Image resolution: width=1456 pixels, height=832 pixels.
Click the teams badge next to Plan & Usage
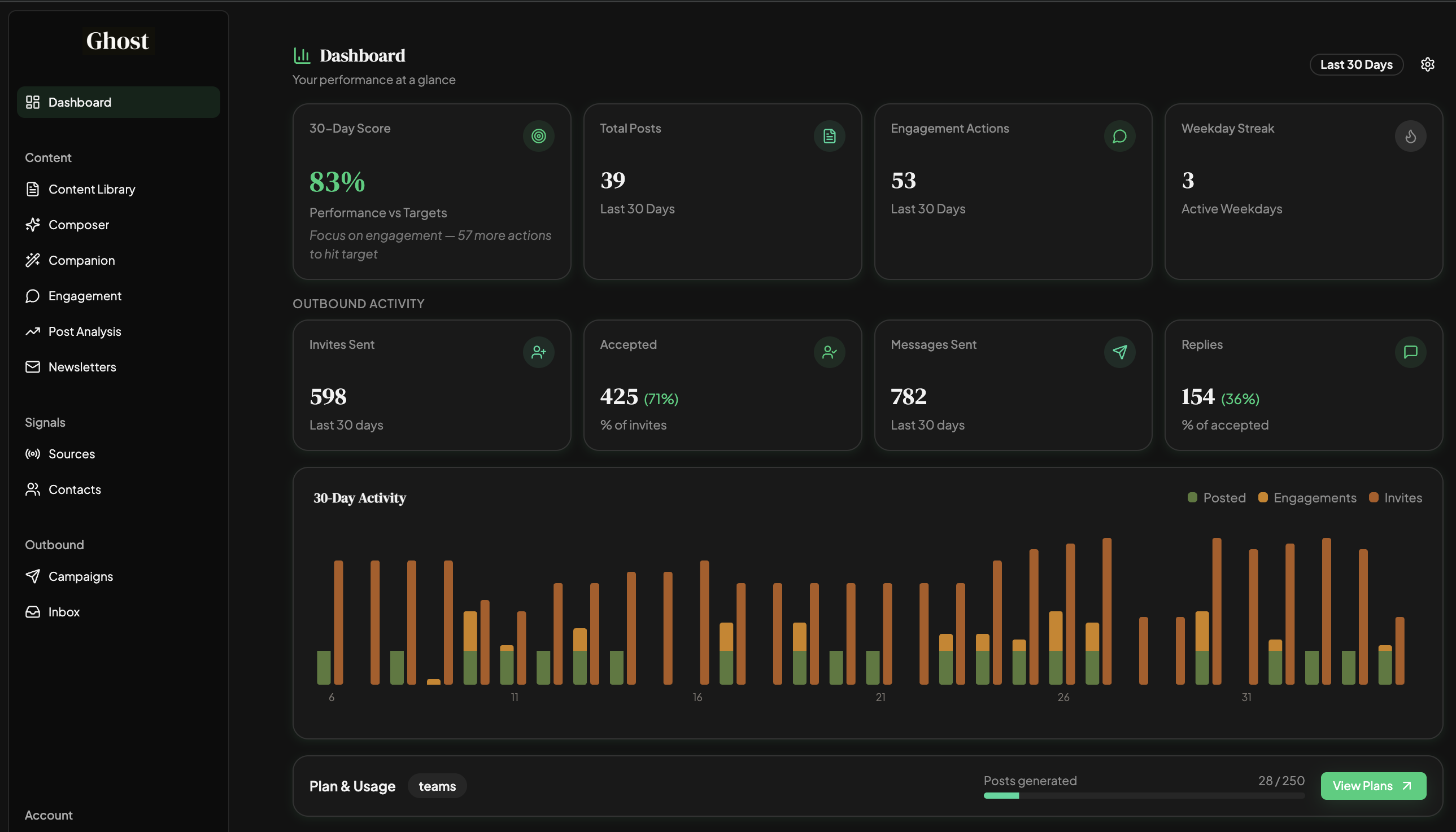(437, 786)
